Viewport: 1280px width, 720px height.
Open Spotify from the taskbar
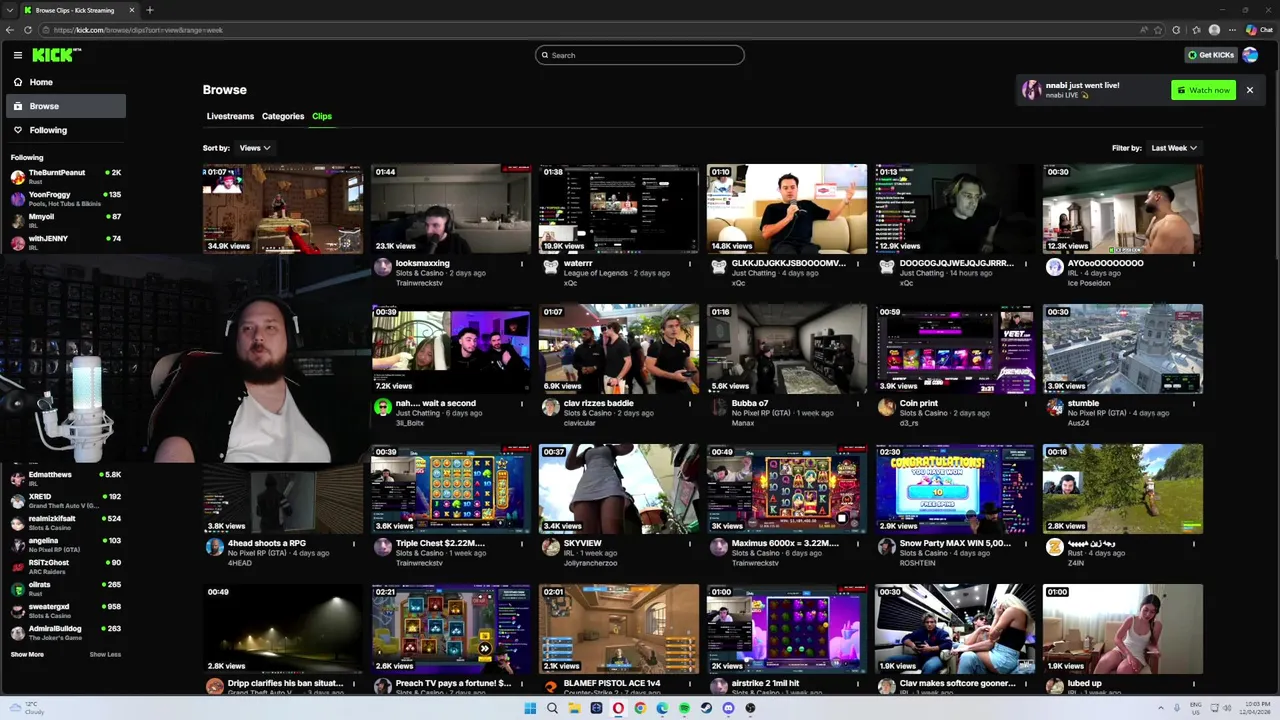coord(684,708)
